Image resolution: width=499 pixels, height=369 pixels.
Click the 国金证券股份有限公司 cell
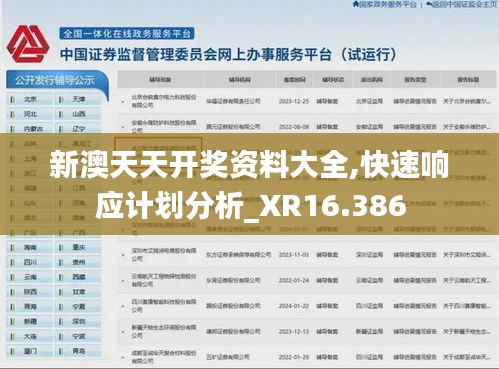coord(233,306)
